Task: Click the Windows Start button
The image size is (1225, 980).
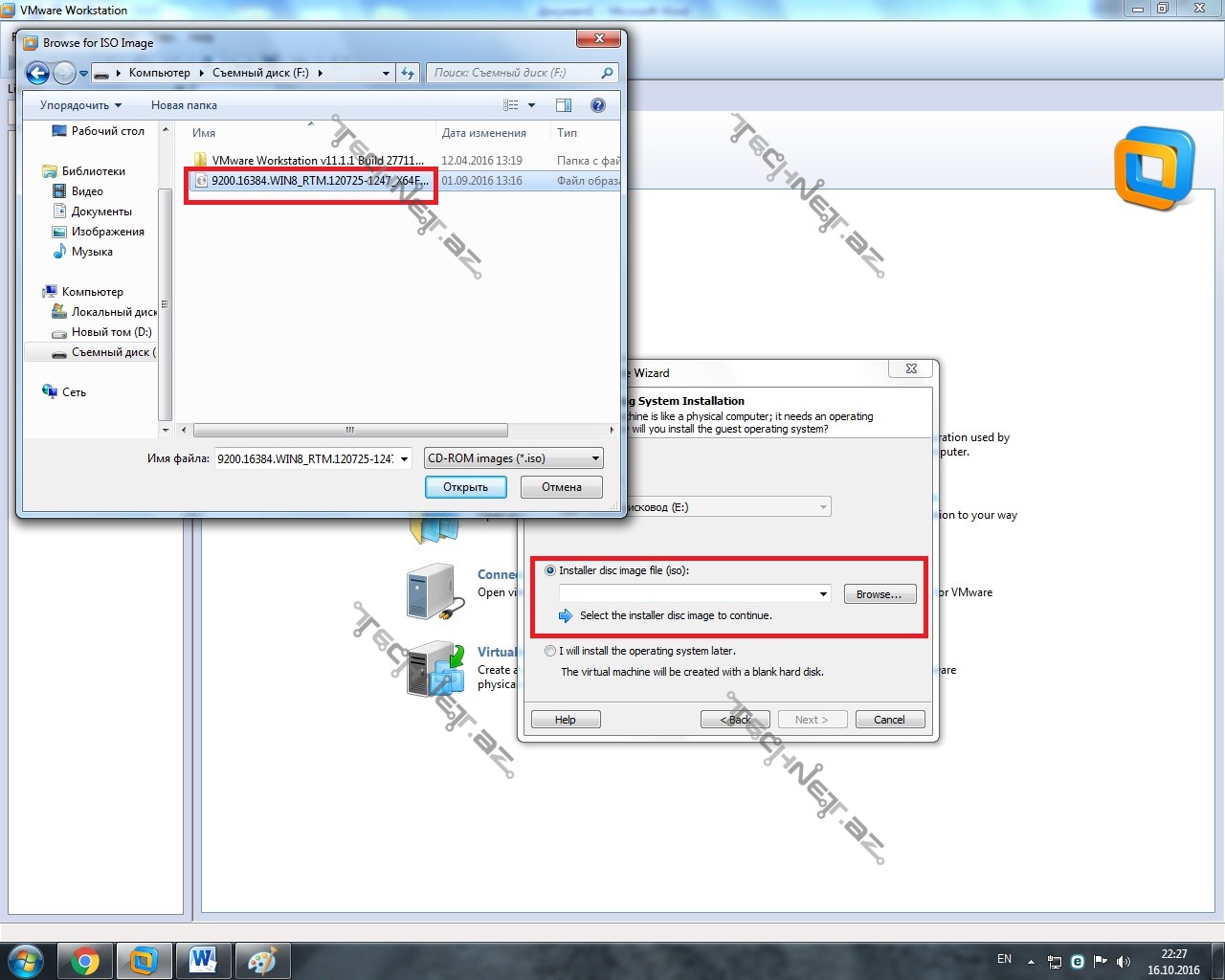Action: (25, 961)
